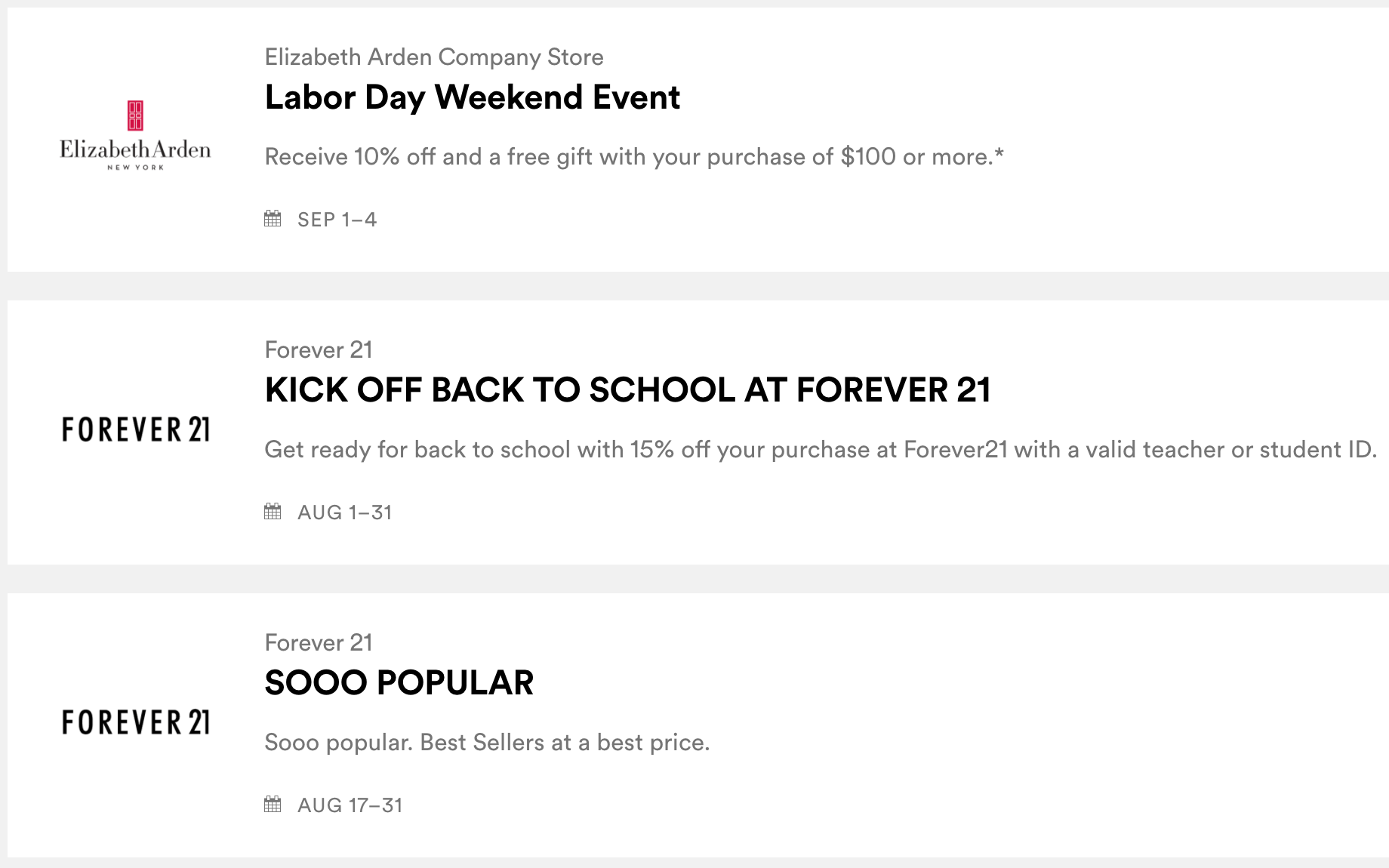Click the AUG 17–31 date label
The height and width of the screenshot is (868, 1389).
pos(350,805)
